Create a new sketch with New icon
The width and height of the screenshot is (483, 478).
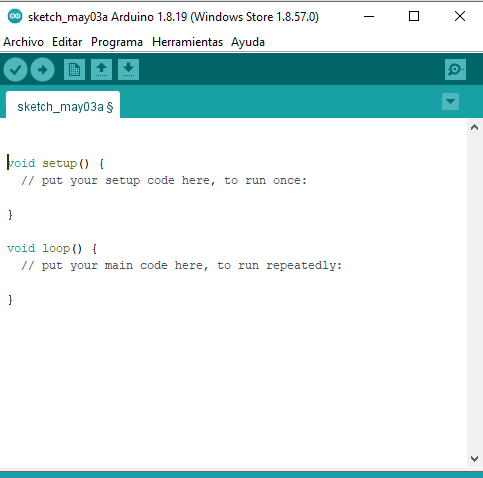tap(74, 70)
